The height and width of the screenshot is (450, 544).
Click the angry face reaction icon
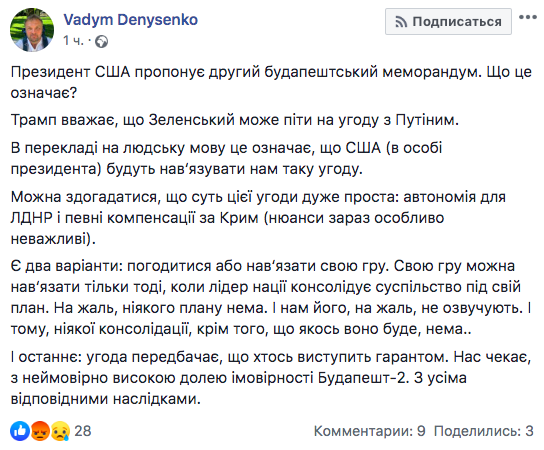tap(40, 431)
